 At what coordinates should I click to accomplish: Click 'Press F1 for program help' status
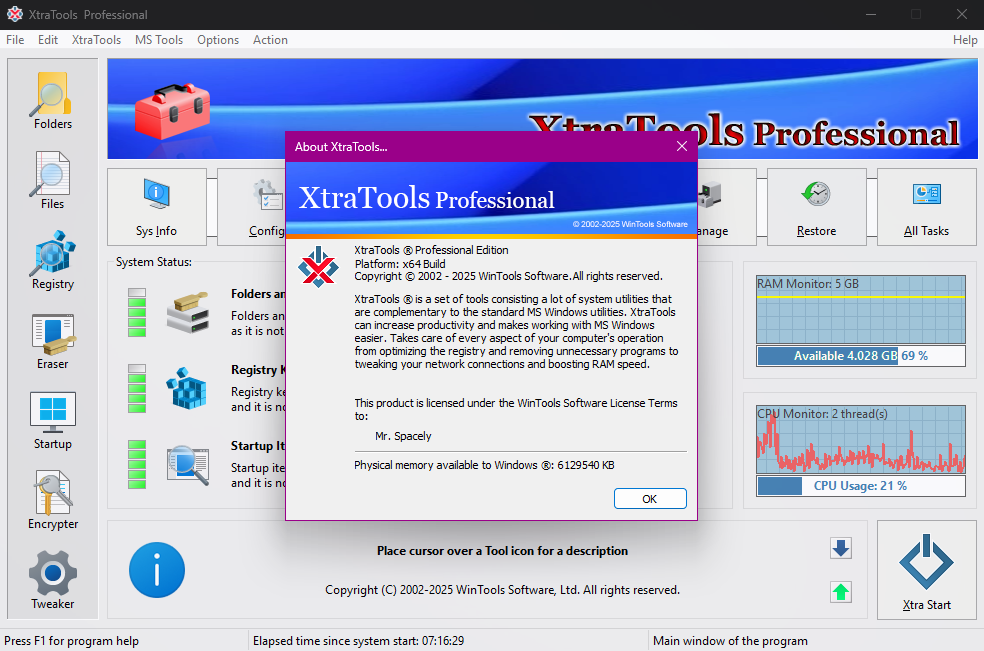(x=72, y=641)
